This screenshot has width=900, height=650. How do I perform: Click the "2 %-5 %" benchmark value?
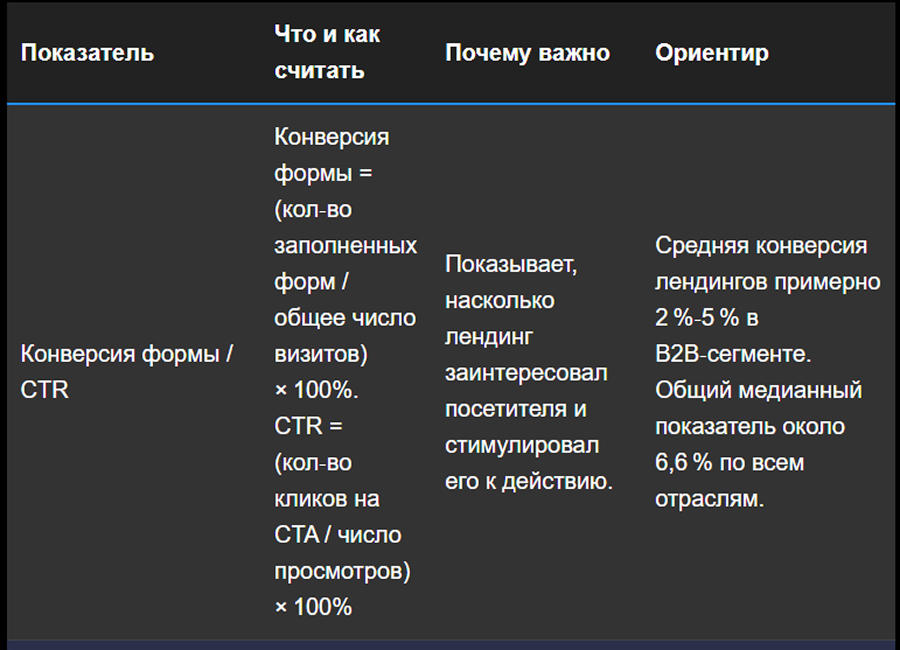pos(695,318)
